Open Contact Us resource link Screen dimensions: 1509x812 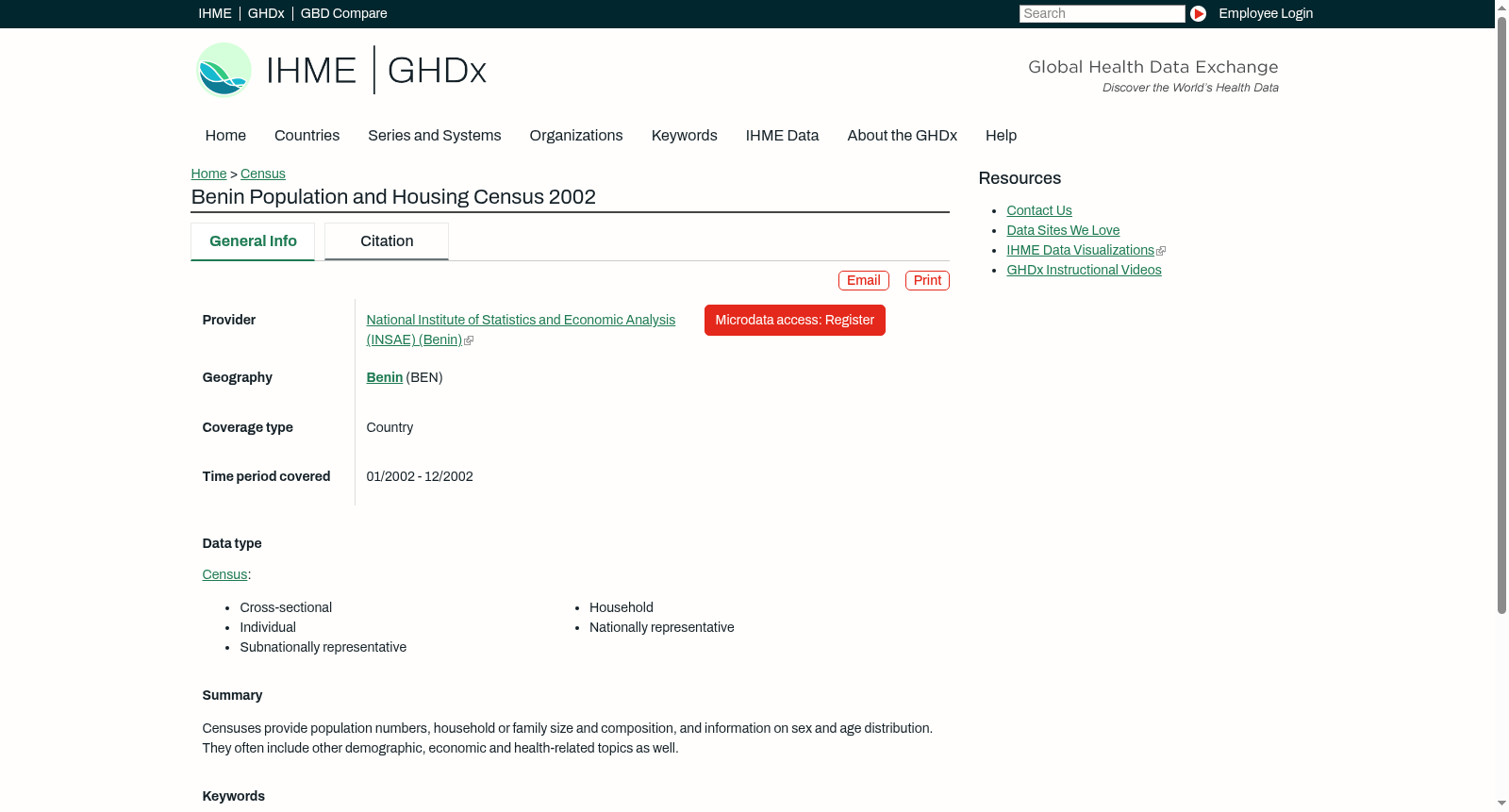[1038, 210]
